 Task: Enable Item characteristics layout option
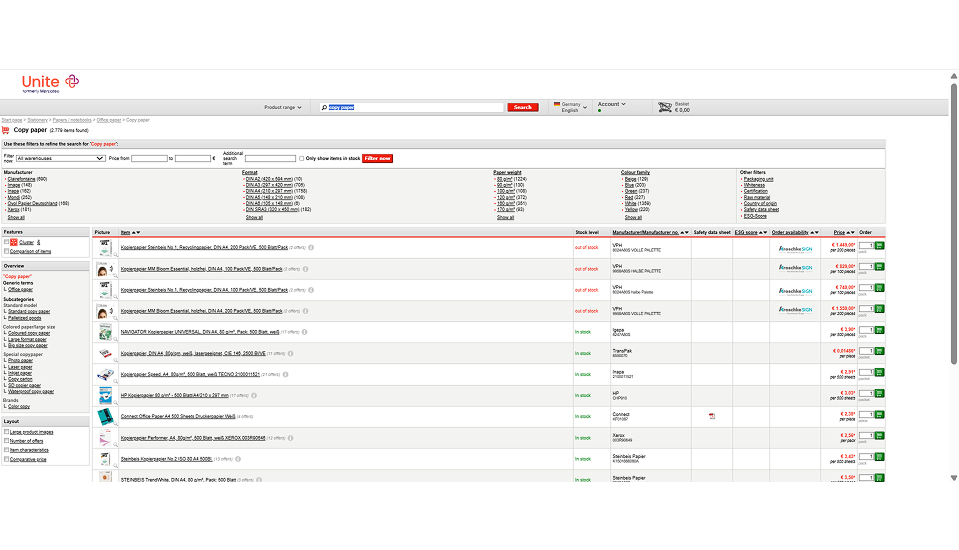(7, 450)
